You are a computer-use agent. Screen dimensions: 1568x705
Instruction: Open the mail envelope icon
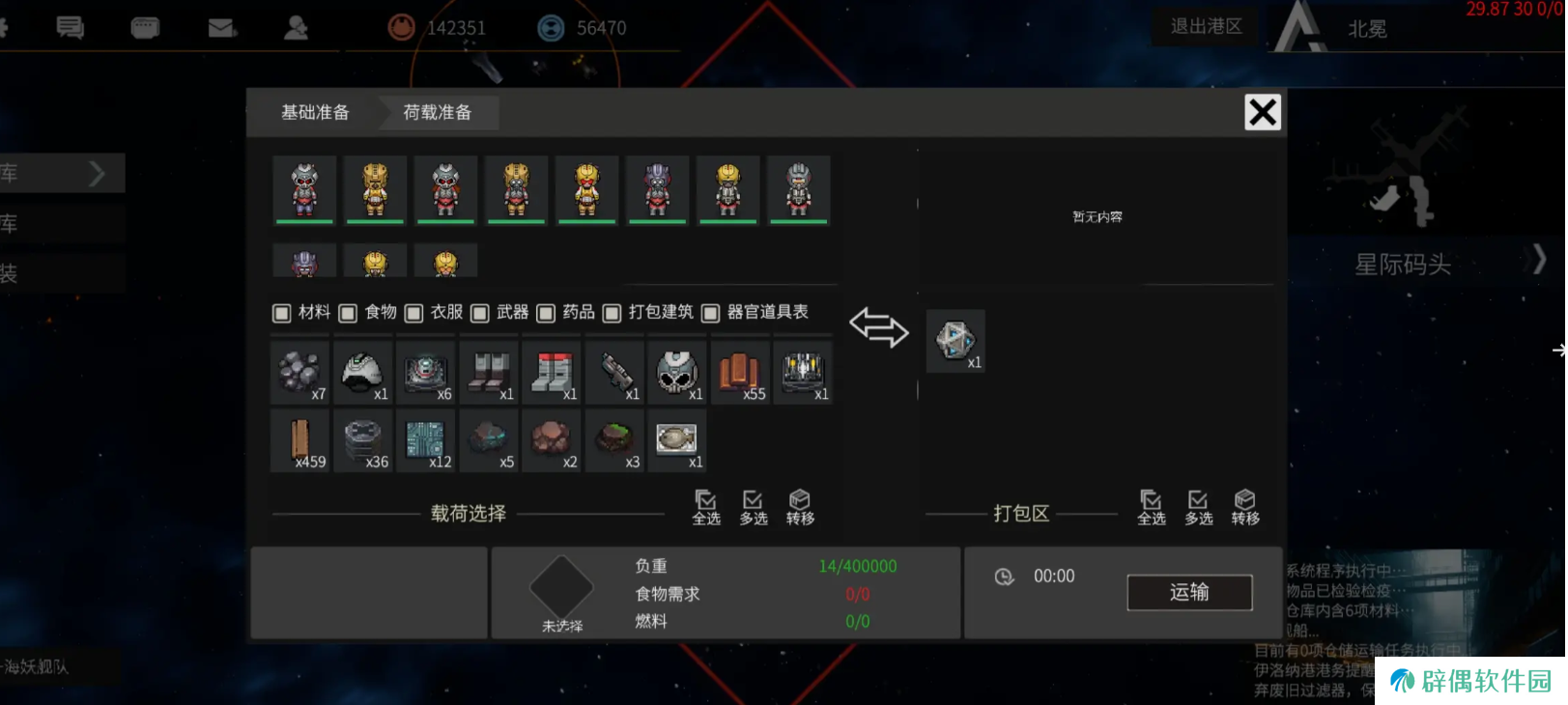pyautogui.click(x=221, y=27)
